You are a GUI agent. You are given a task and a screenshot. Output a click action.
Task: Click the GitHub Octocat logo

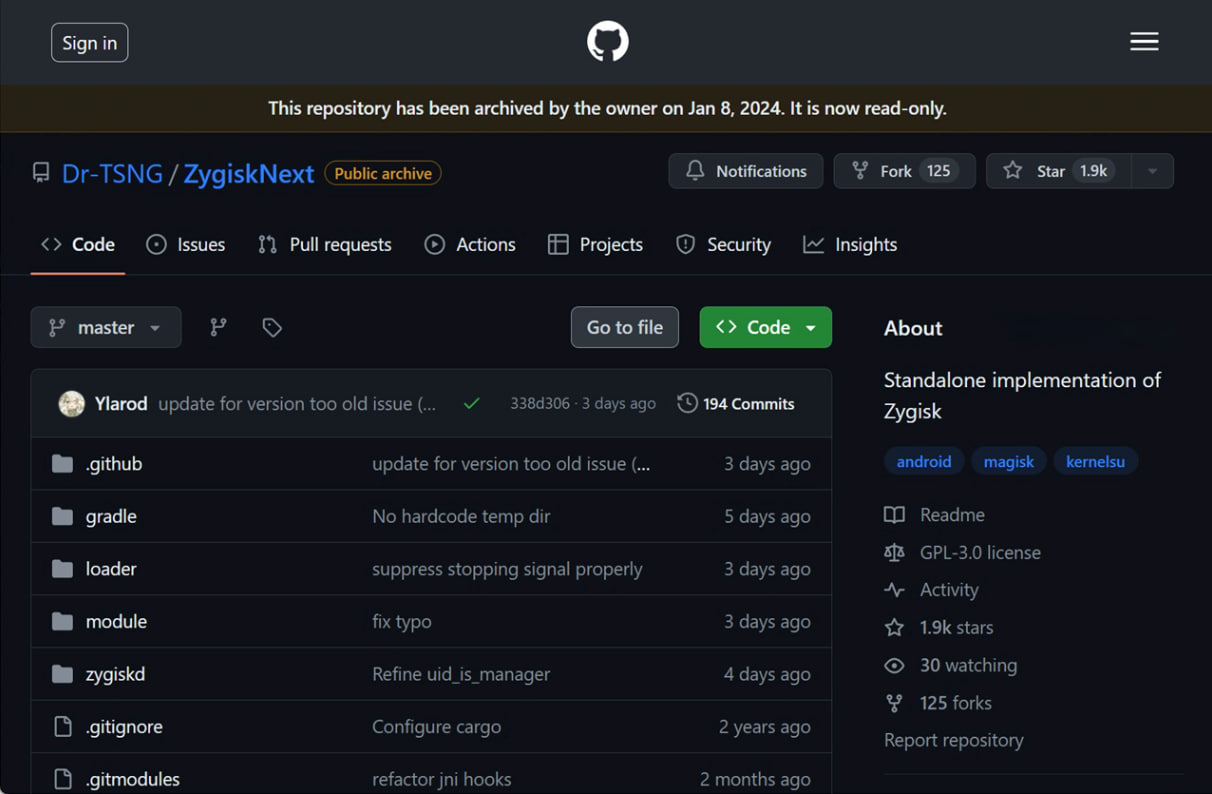click(x=607, y=42)
